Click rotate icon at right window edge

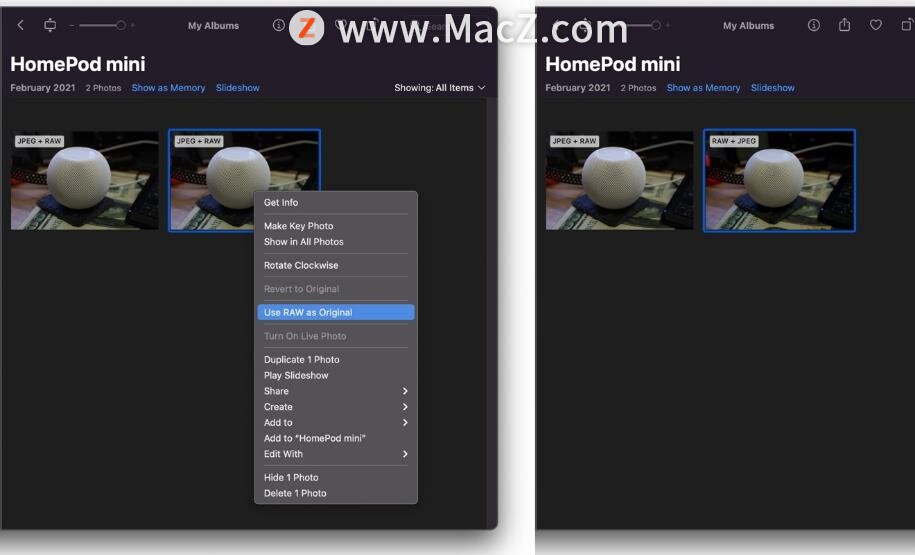[907, 25]
